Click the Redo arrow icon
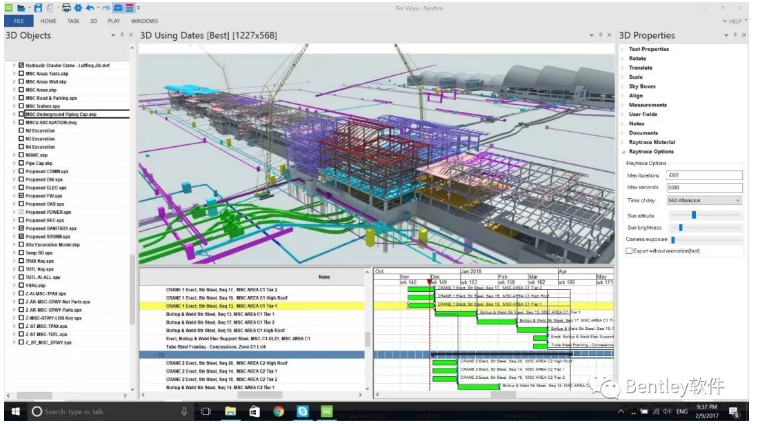Viewport: 757px width, 424px height. click(106, 8)
